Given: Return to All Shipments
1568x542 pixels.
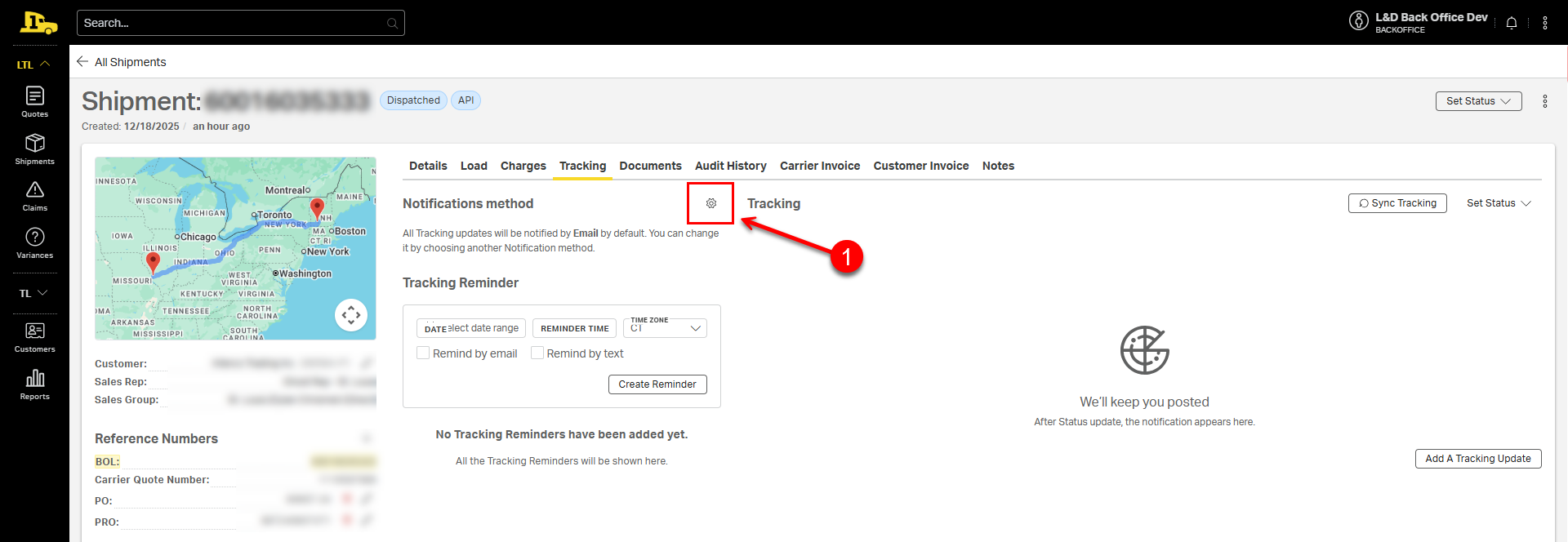Looking at the screenshot, I should 130,62.
